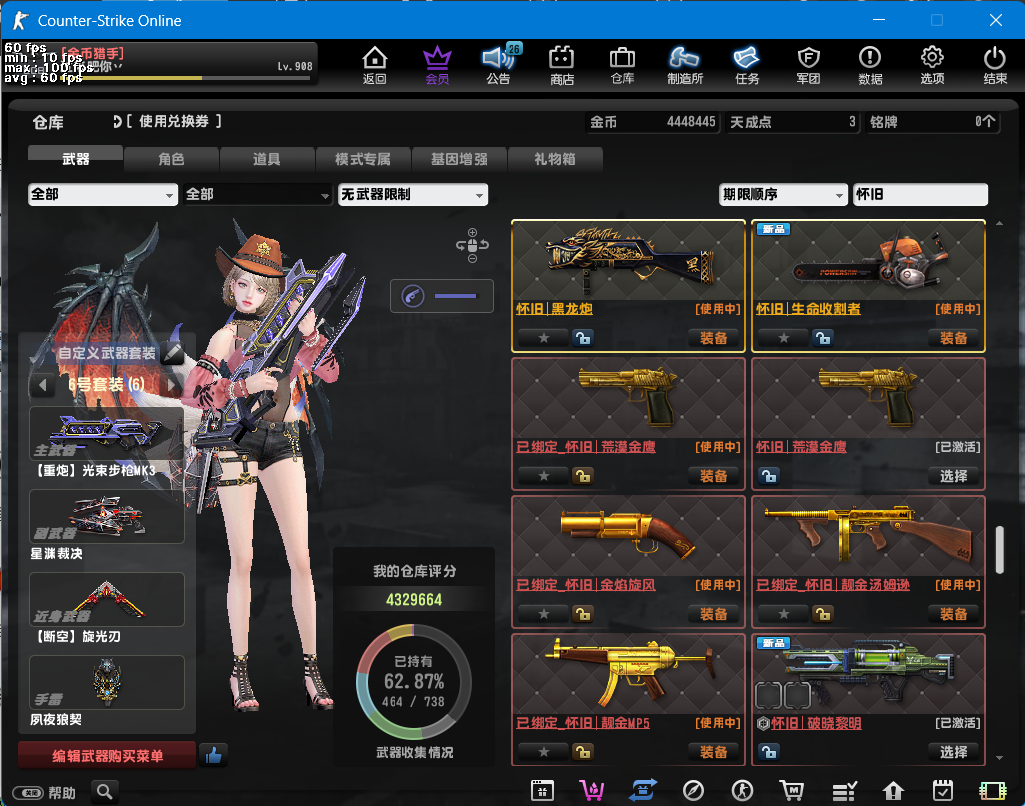This screenshot has width=1025, height=806.
Task: Click 装备 on the 怀旧|黑龙炮 card
Action: [x=713, y=338]
